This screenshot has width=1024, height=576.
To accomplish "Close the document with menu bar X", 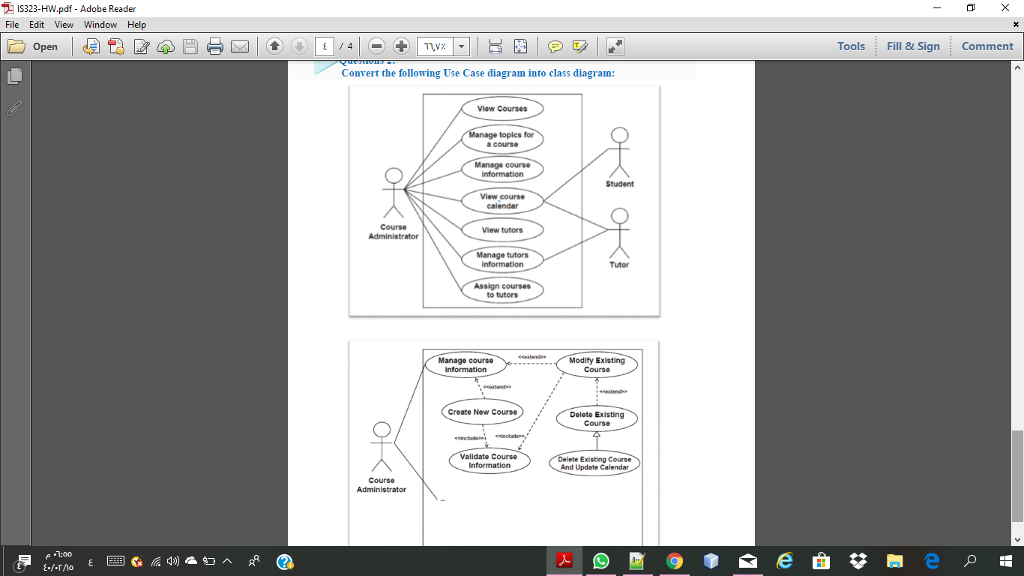I will (1016, 25).
